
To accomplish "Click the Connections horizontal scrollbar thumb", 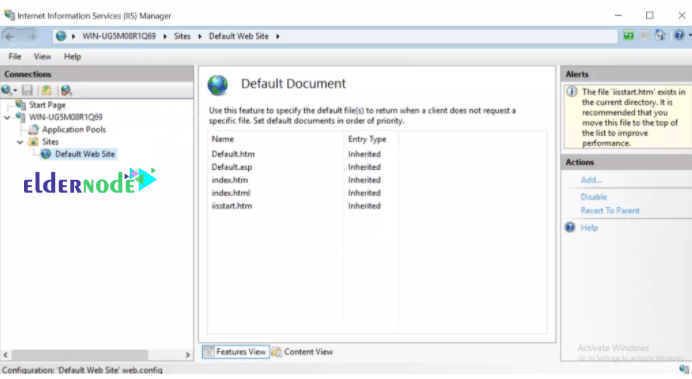I will click(80, 354).
